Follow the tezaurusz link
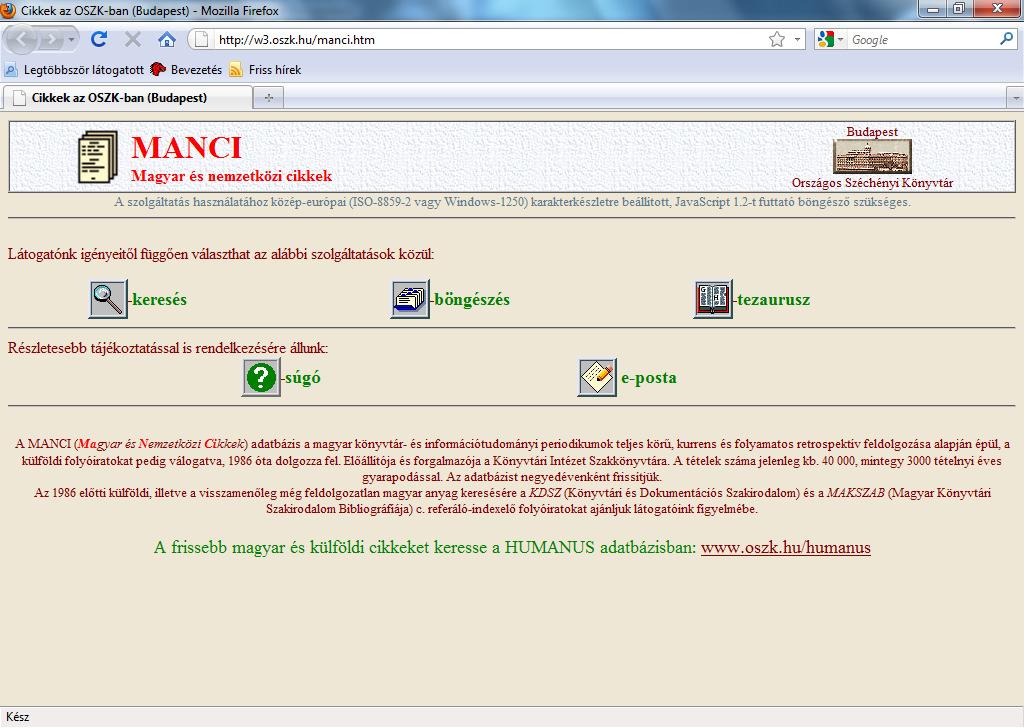The image size is (1024, 728). (x=774, y=300)
